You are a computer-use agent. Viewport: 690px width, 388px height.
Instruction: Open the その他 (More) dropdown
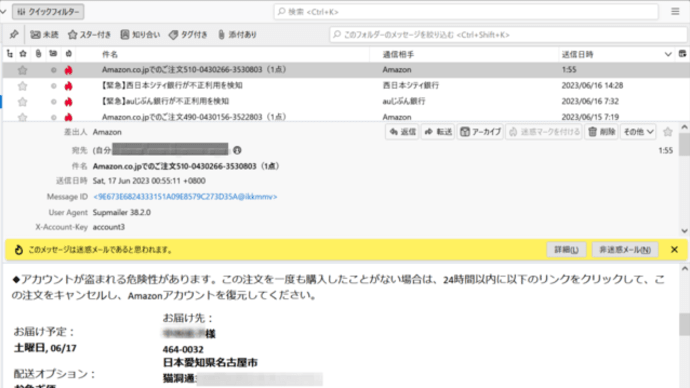point(639,132)
